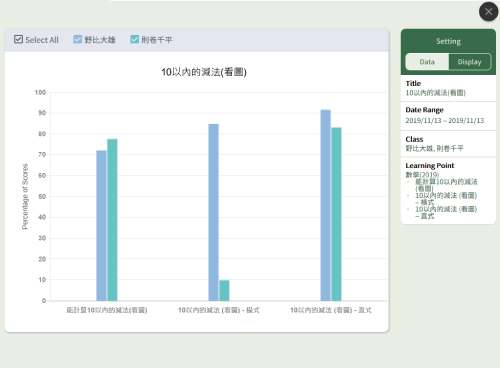Click the Class value 野比大雄, 剛卷千平
The height and width of the screenshot is (368, 500).
434,148
